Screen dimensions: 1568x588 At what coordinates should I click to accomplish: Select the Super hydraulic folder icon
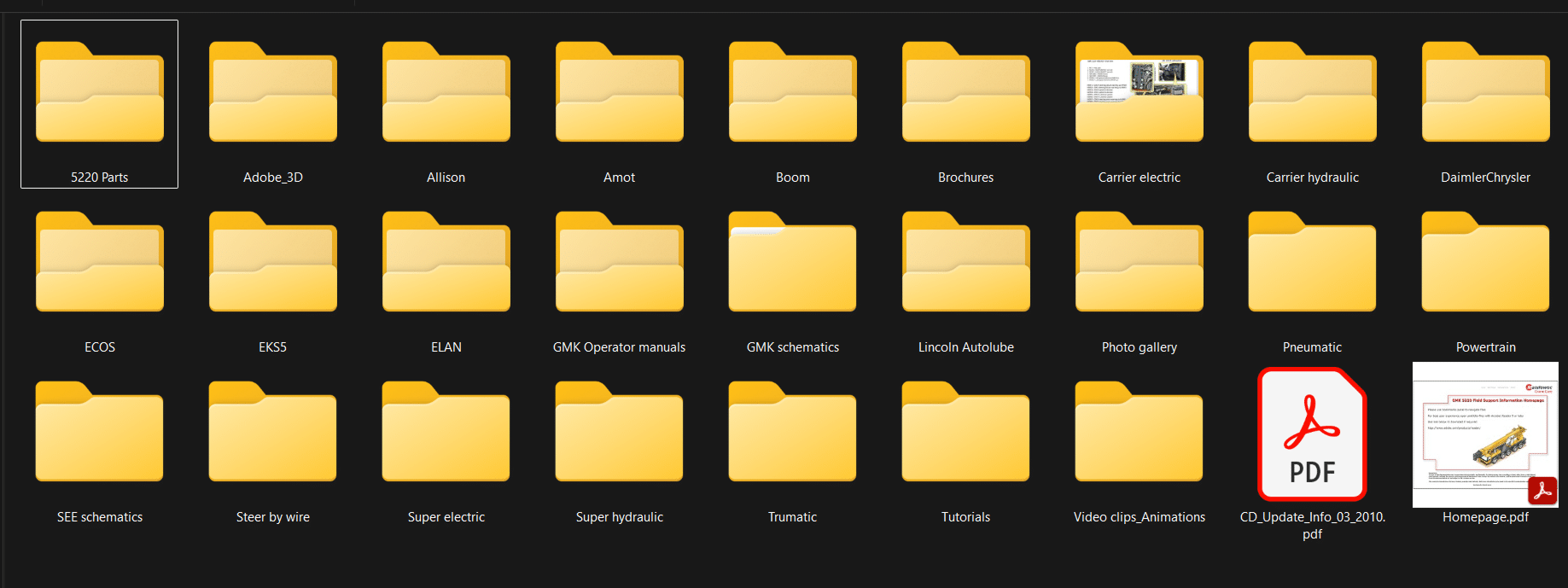click(620, 431)
